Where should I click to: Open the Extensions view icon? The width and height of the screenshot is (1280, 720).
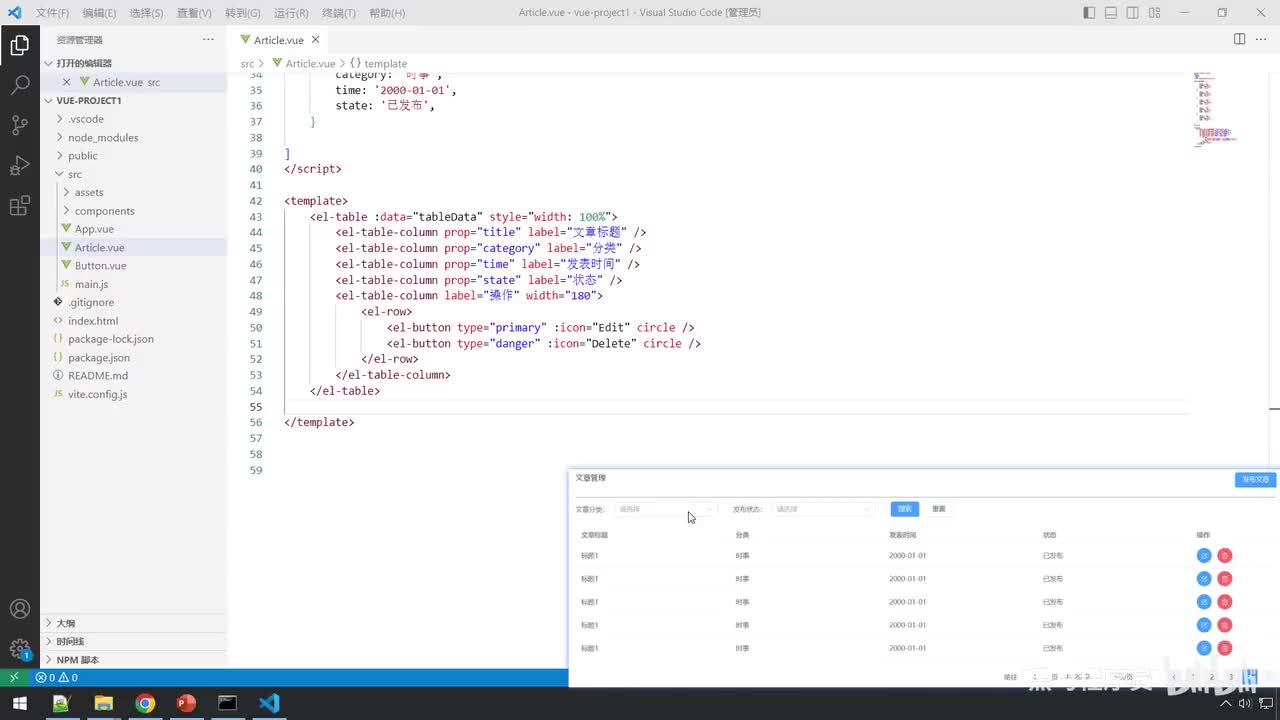19,206
